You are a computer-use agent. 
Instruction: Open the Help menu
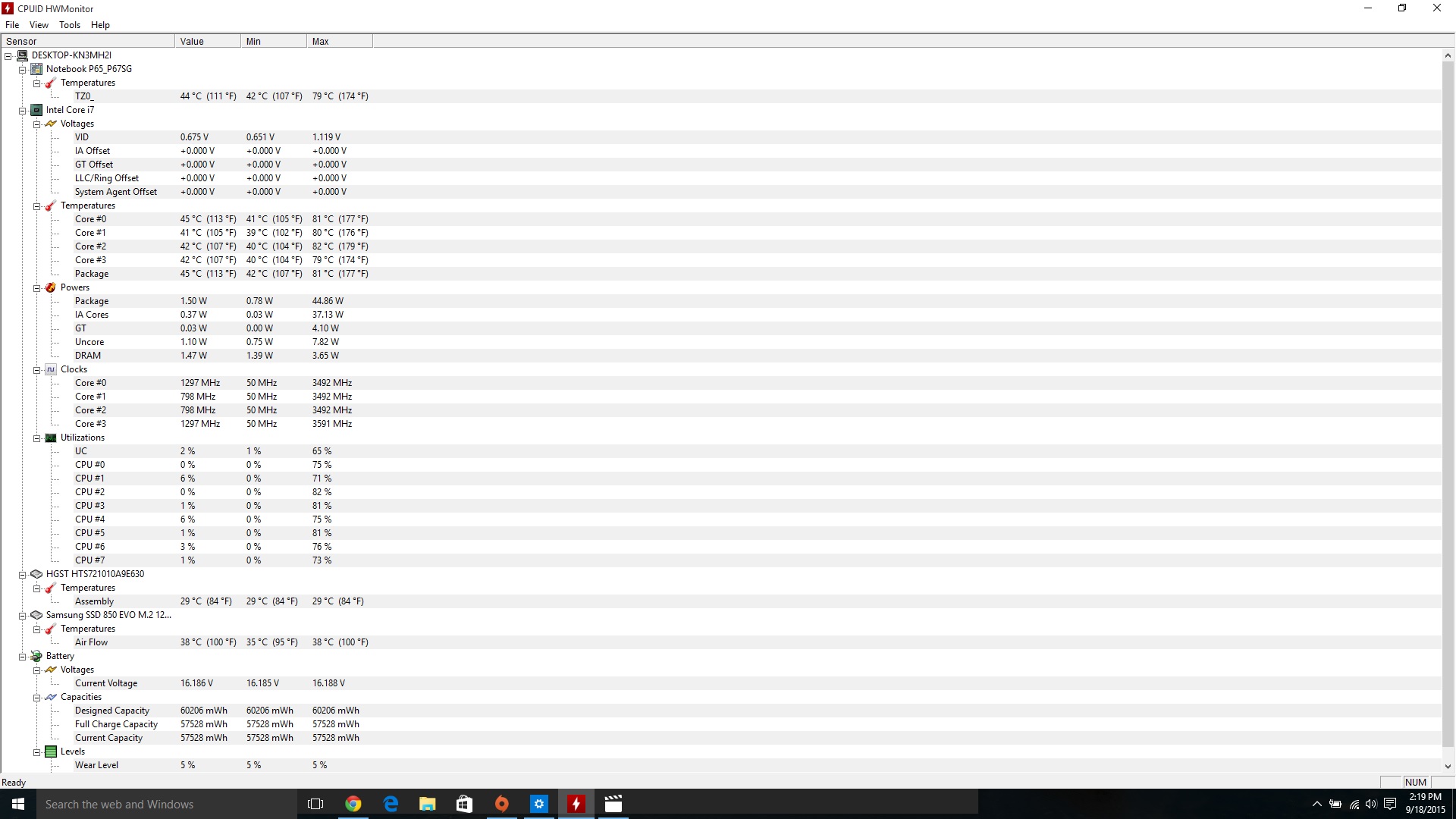[x=100, y=25]
